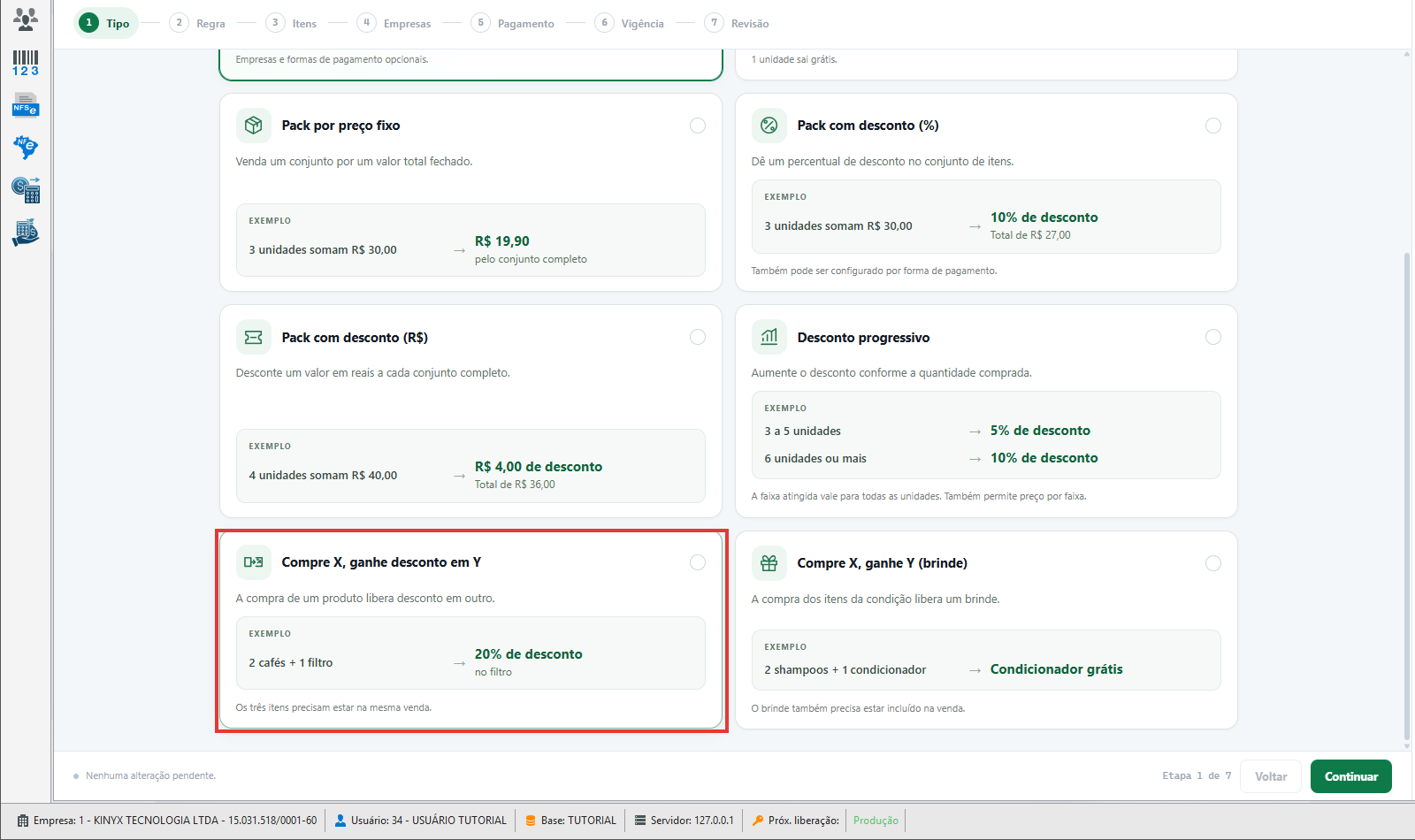This screenshot has width=1415, height=840.
Task: Click the vertical scrollbar of card list
Action: click(x=1407, y=495)
